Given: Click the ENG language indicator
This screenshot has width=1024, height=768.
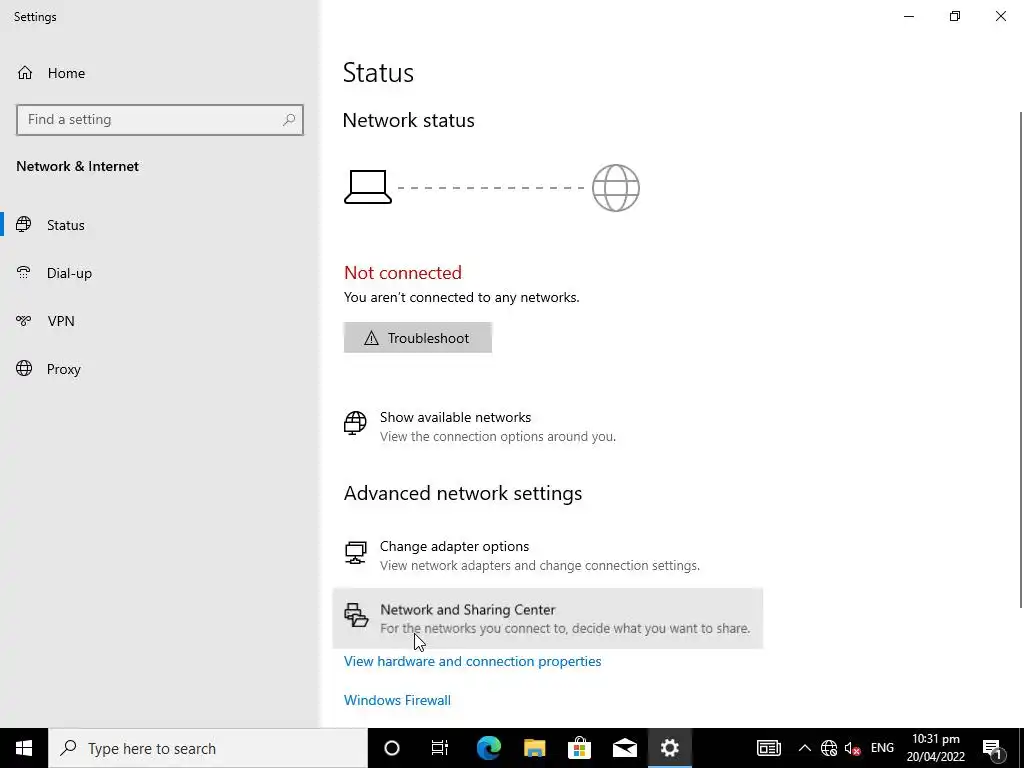Looking at the screenshot, I should (882, 748).
